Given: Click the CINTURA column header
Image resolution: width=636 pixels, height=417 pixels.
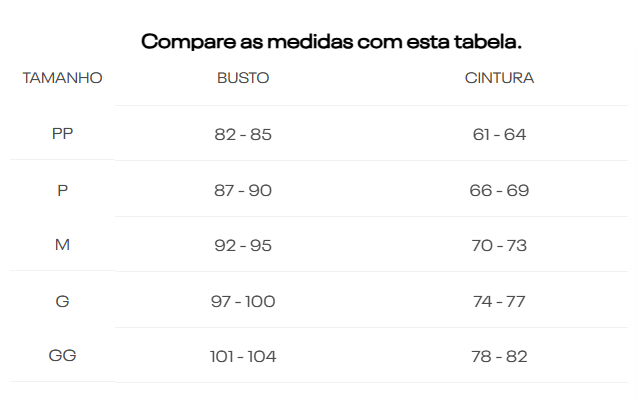Looking at the screenshot, I should [x=499, y=78].
